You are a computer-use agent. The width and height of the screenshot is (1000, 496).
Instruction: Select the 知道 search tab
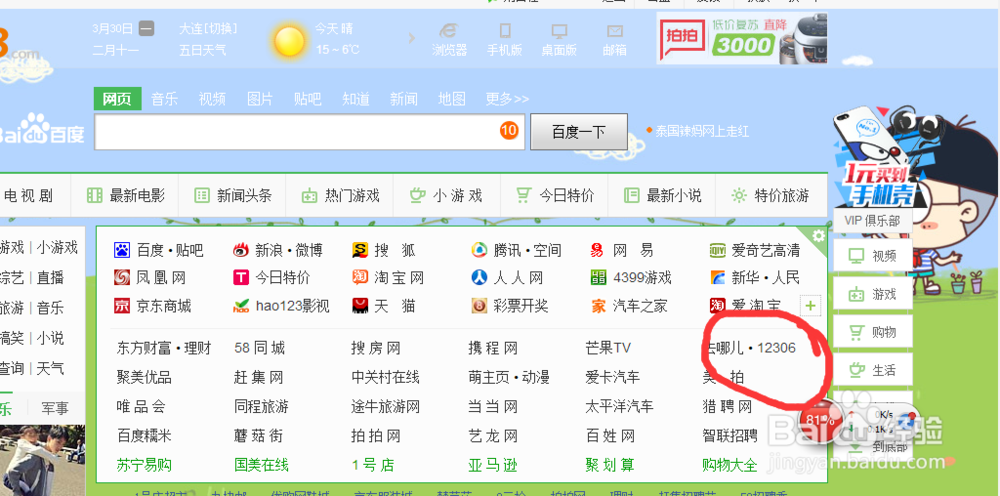point(356,99)
